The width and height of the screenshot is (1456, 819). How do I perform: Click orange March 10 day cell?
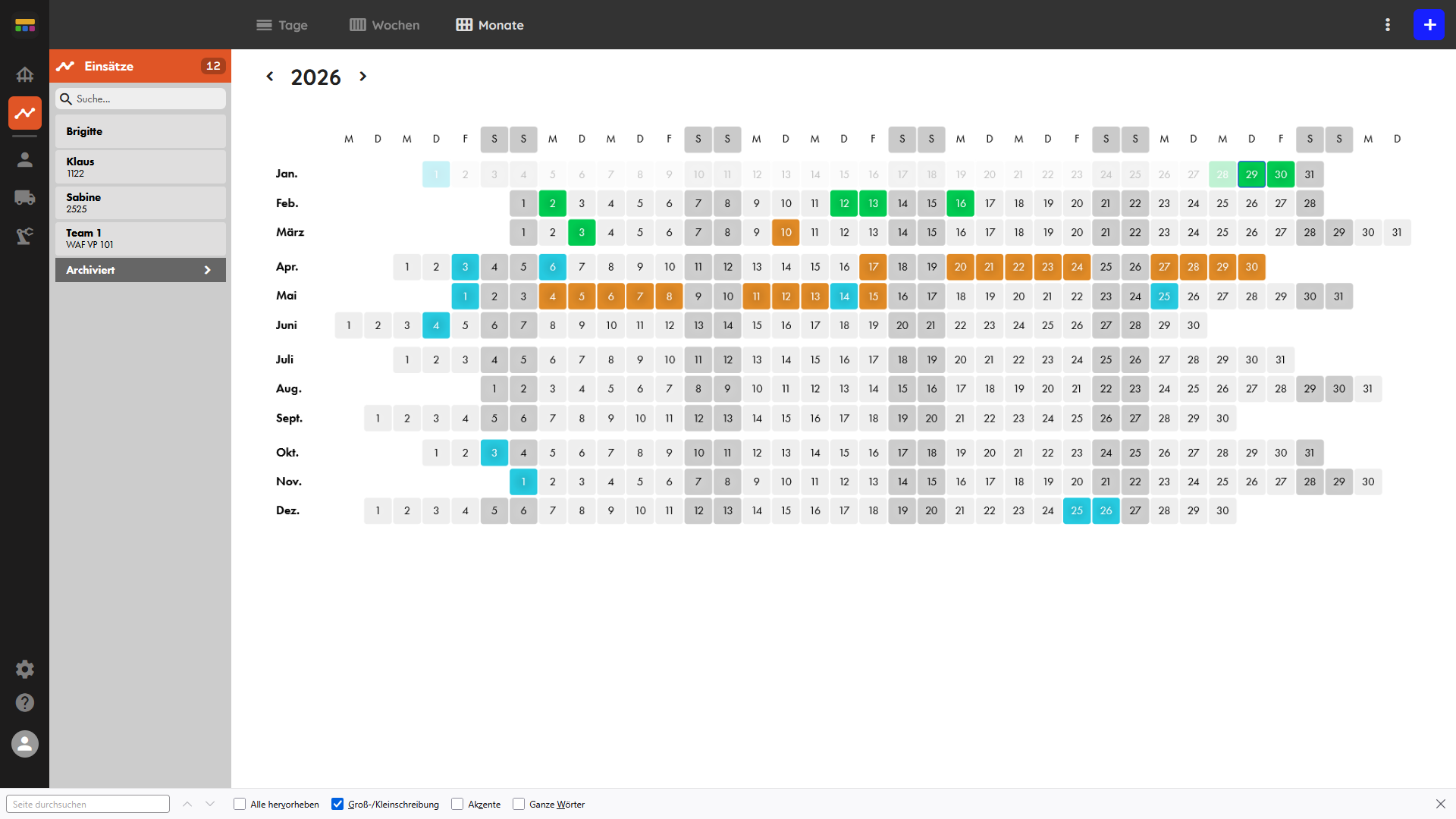pyautogui.click(x=786, y=233)
